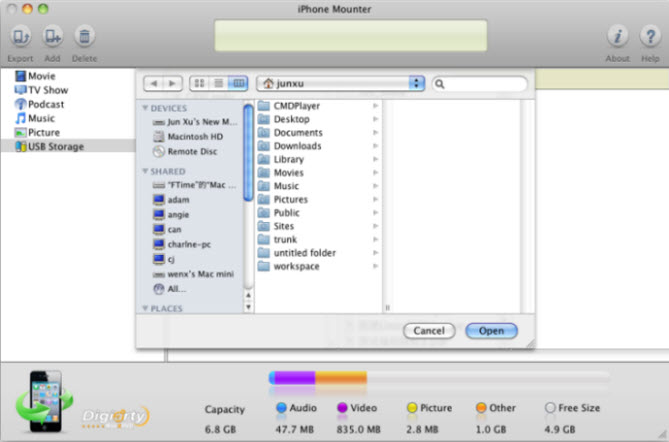Click the magenta Video legend dot
The image size is (669, 442).
(x=342, y=408)
